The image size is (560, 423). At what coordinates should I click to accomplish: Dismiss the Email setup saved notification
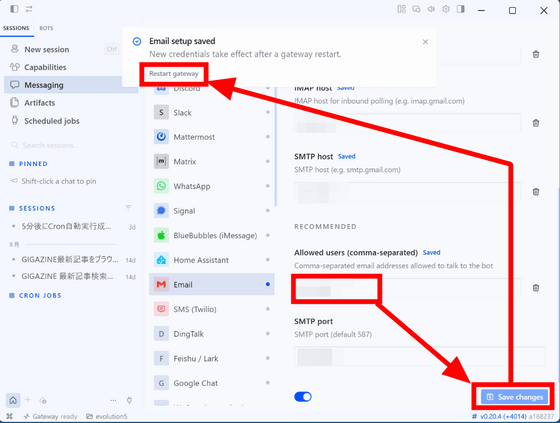click(425, 42)
